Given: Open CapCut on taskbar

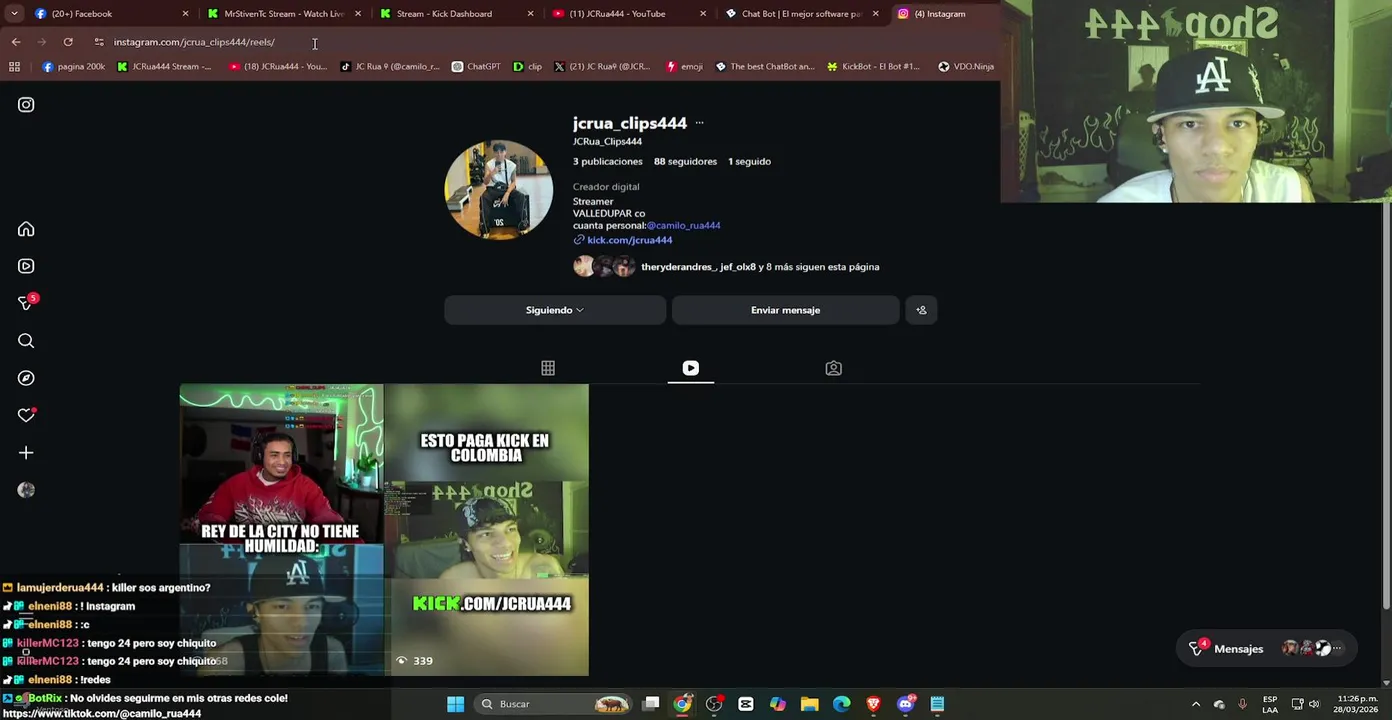Looking at the screenshot, I should tap(746, 704).
